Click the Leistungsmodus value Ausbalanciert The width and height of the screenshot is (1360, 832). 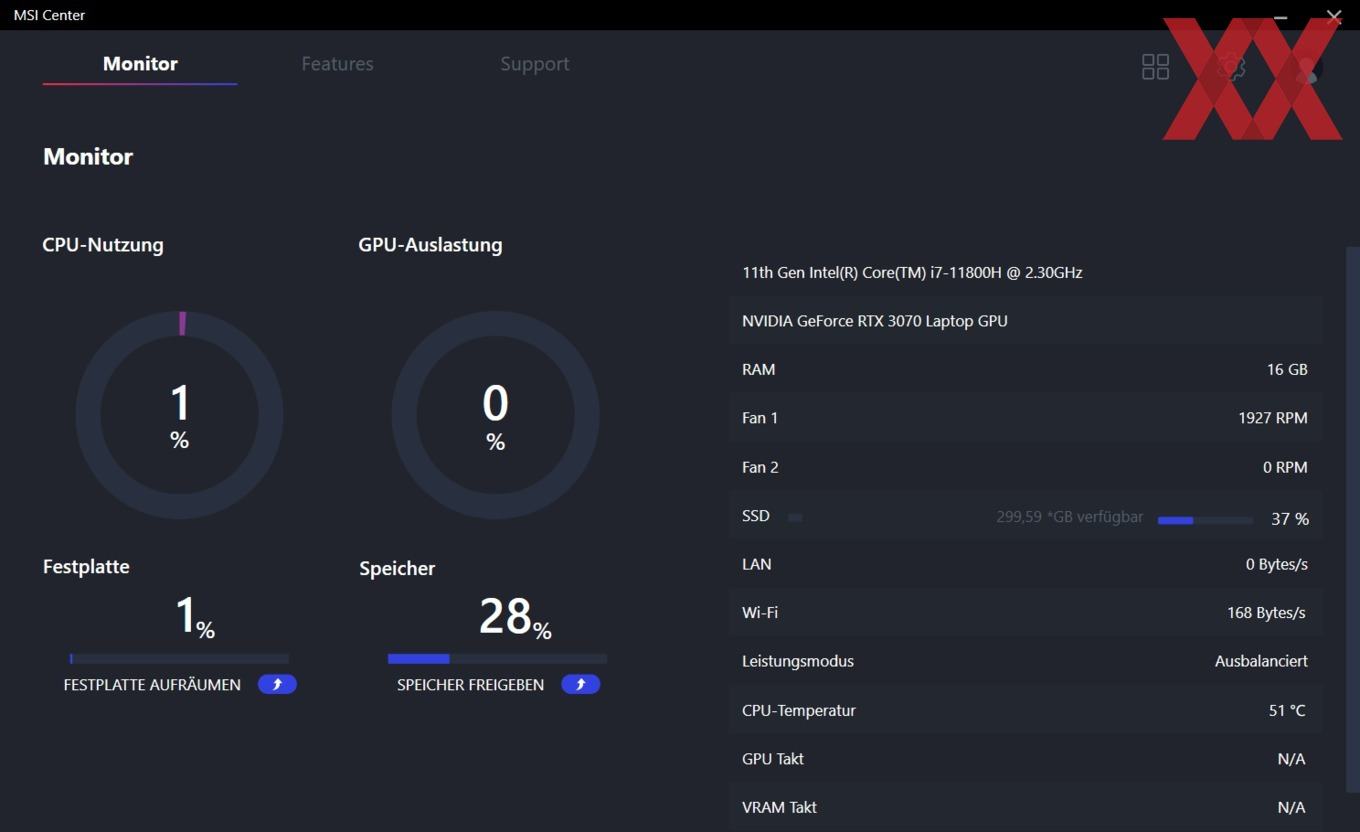click(x=1261, y=661)
